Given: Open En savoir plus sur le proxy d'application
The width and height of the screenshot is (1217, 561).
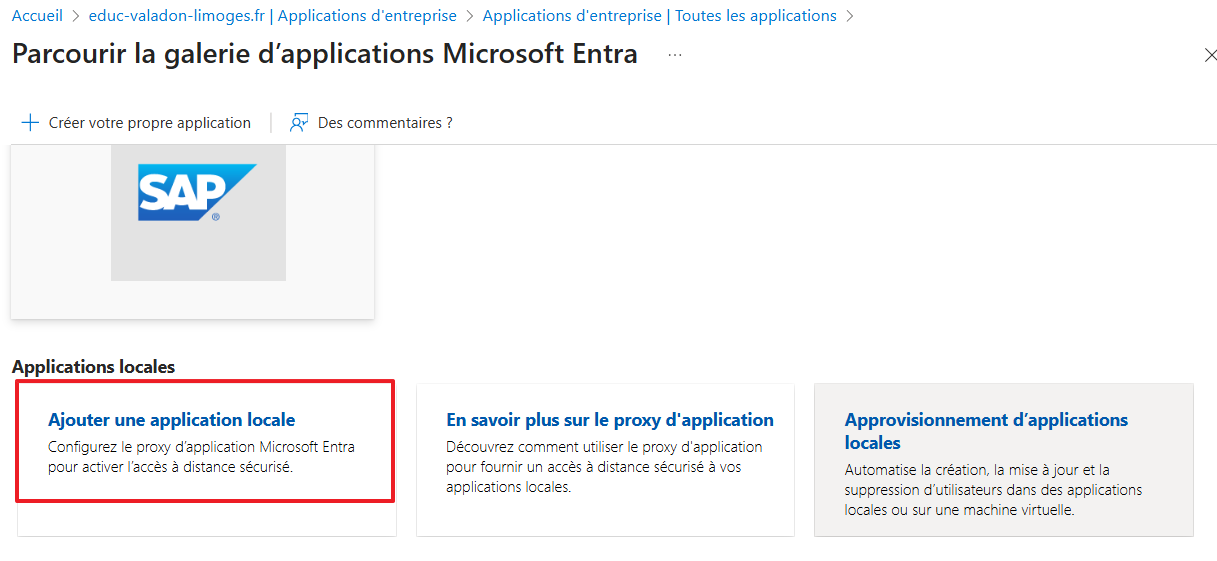Looking at the screenshot, I should coord(610,420).
